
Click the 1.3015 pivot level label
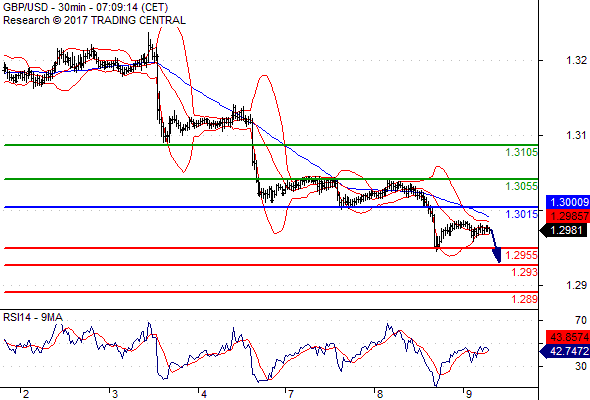(x=521, y=214)
